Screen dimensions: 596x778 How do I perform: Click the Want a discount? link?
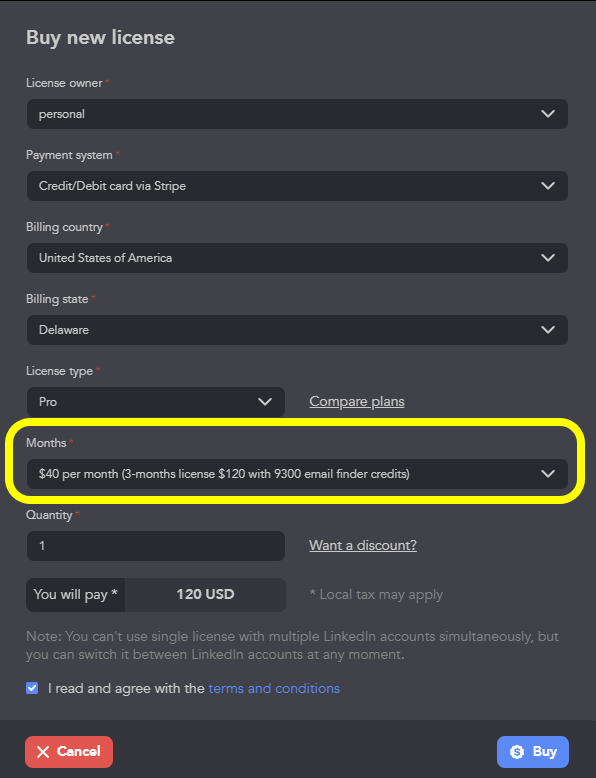coord(363,545)
